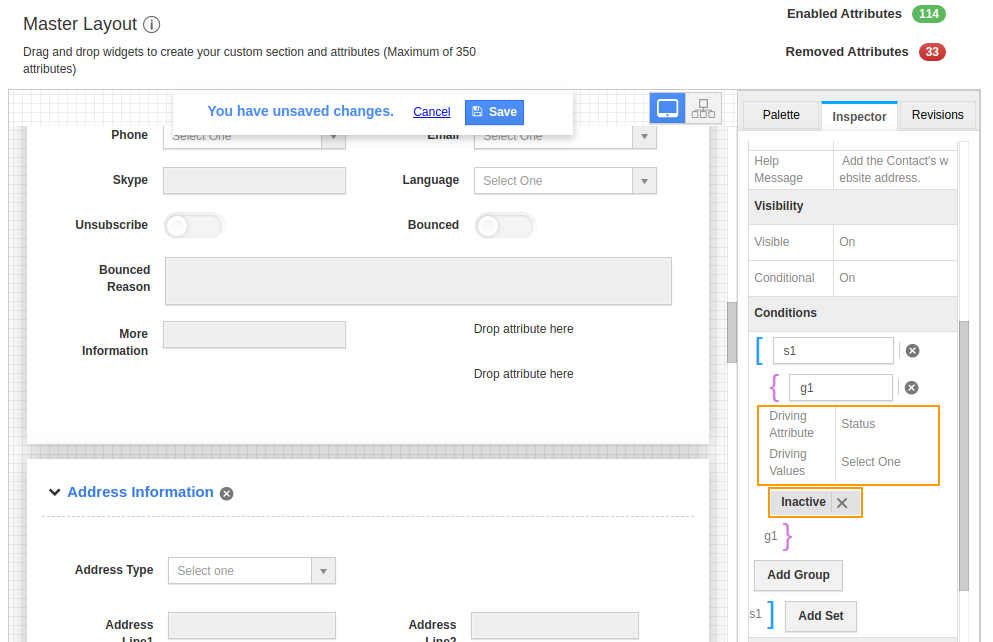Viewport: 993px width, 642px height.
Task: Remove the Address Information section
Action: coord(227,493)
